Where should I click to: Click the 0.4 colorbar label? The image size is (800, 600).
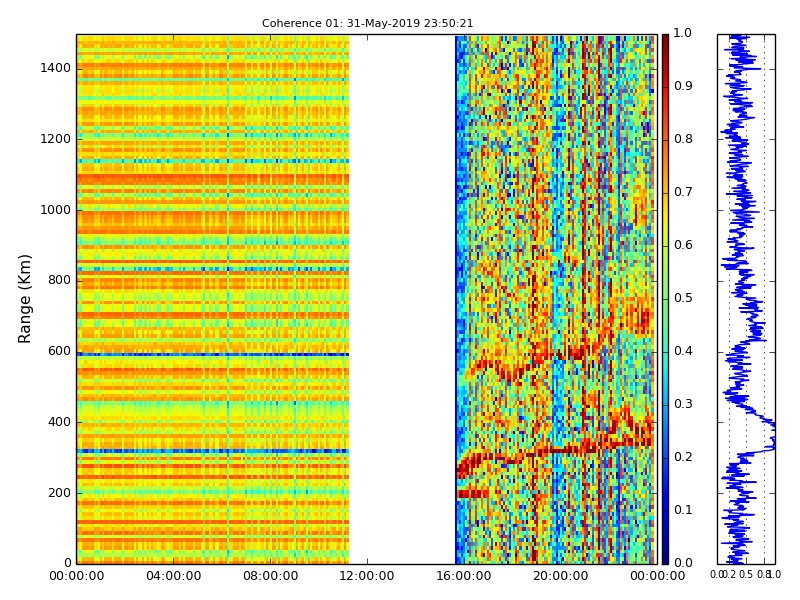pos(683,351)
